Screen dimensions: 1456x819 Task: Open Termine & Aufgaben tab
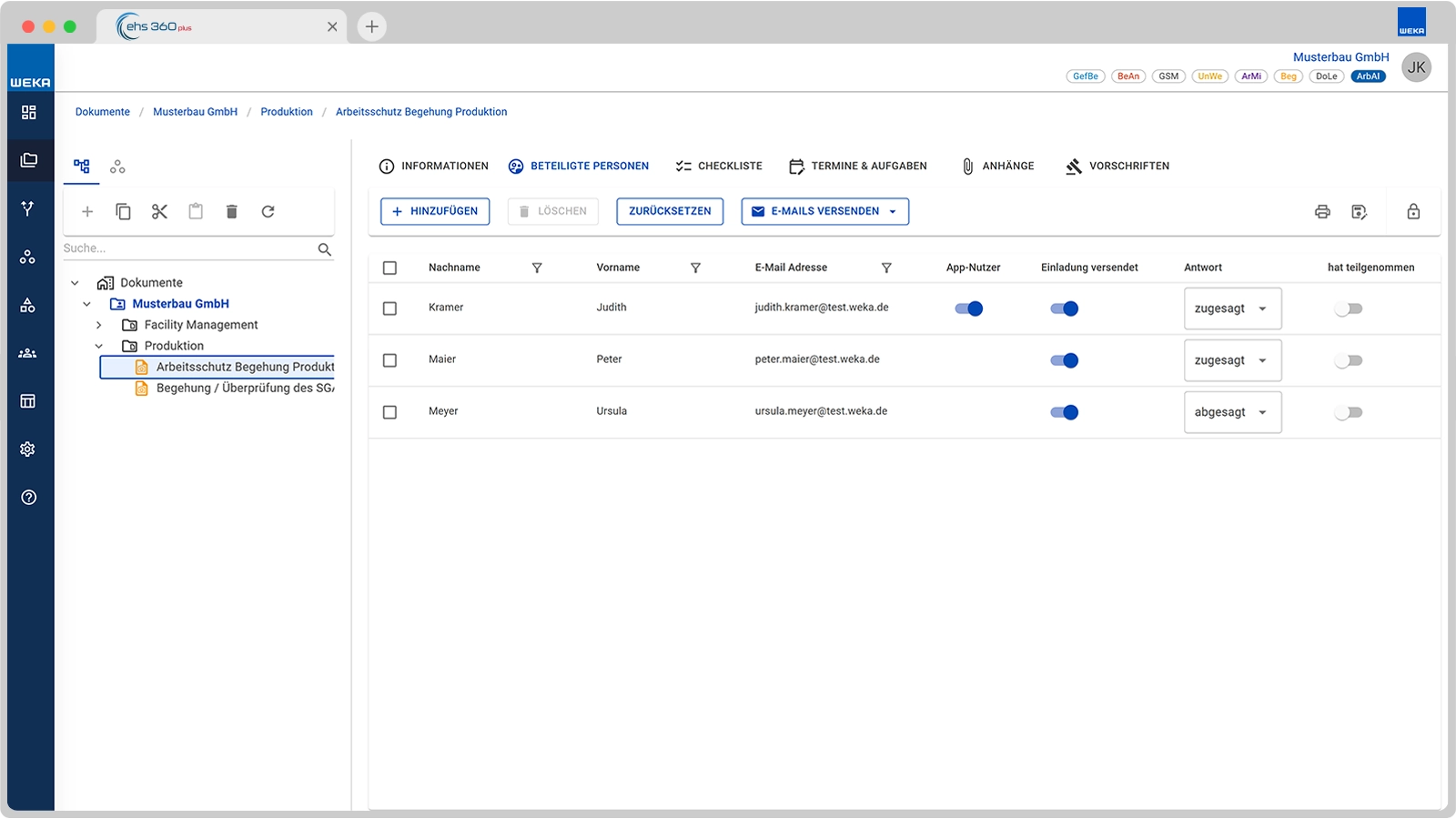tap(858, 167)
